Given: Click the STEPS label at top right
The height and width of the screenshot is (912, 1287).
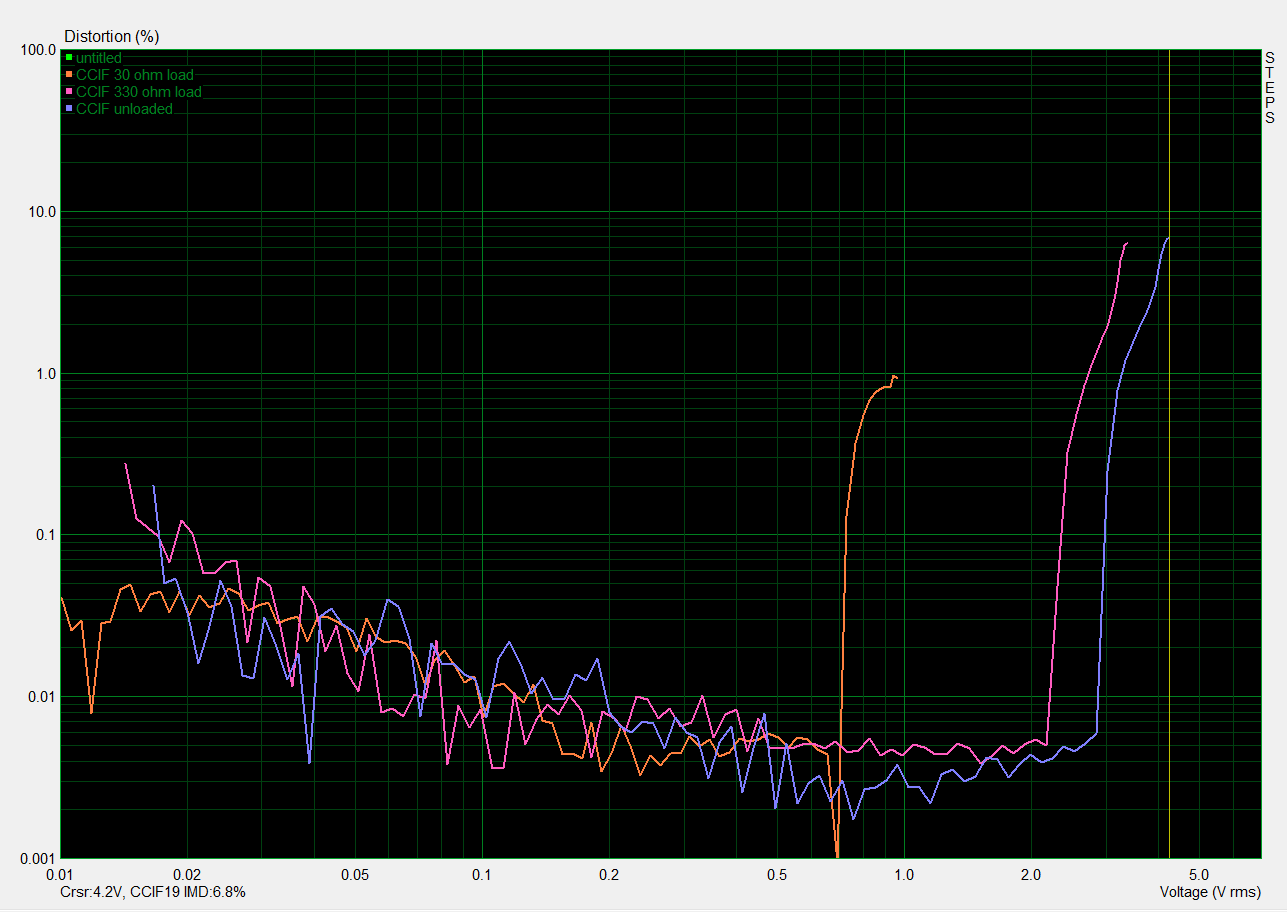Looking at the screenshot, I should [1270, 87].
